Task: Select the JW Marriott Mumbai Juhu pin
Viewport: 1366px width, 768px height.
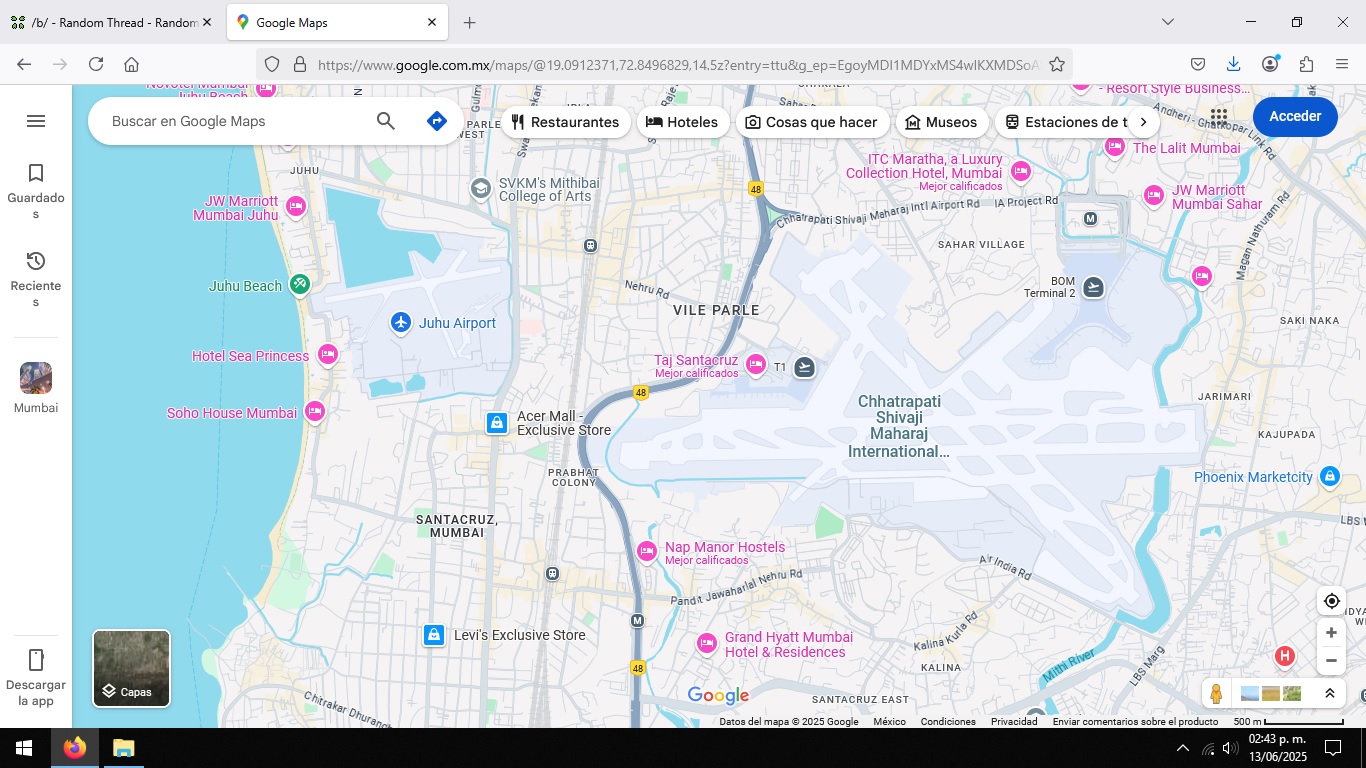Action: 295,207
